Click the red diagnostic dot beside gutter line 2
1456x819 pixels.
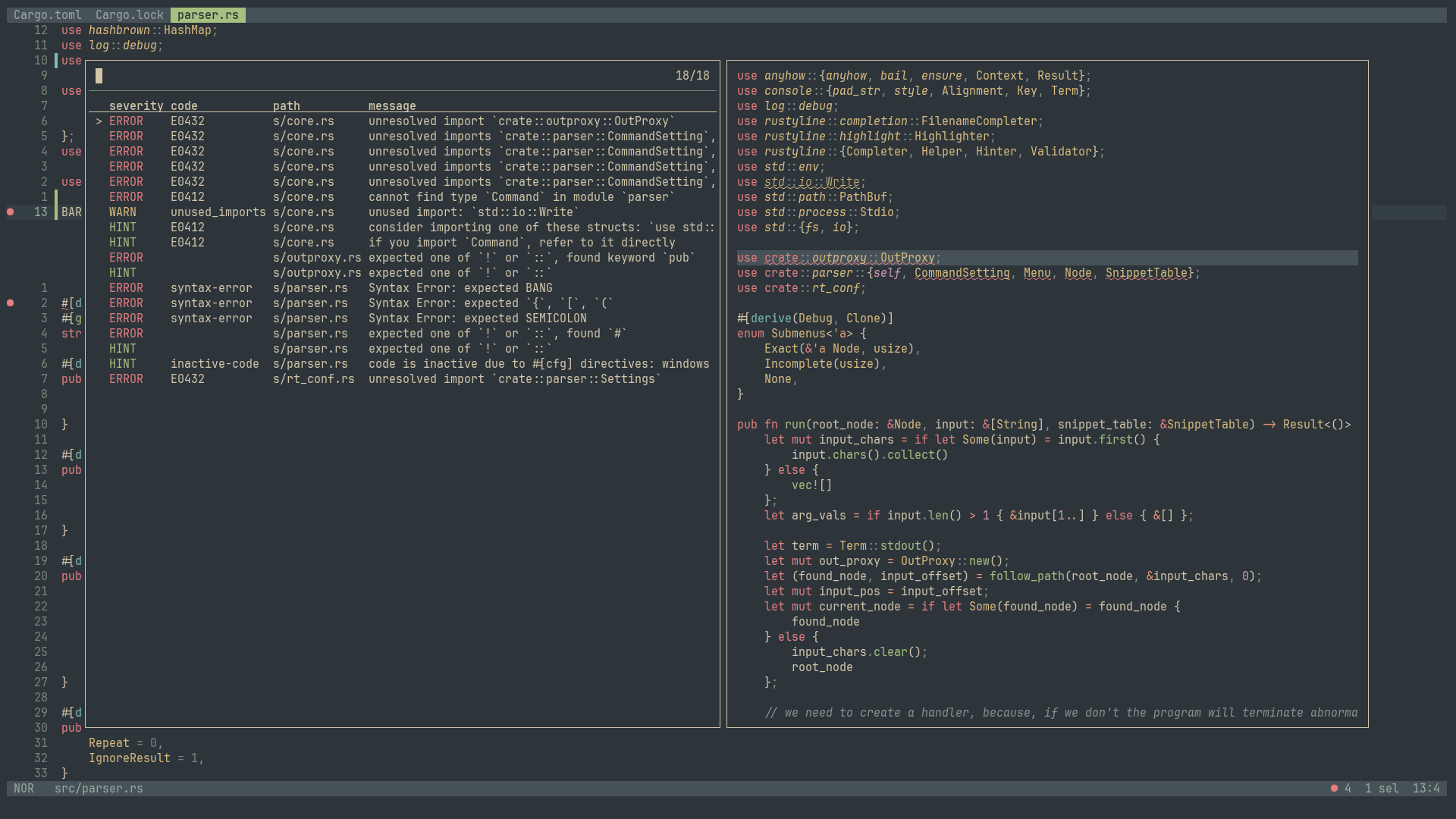11,303
